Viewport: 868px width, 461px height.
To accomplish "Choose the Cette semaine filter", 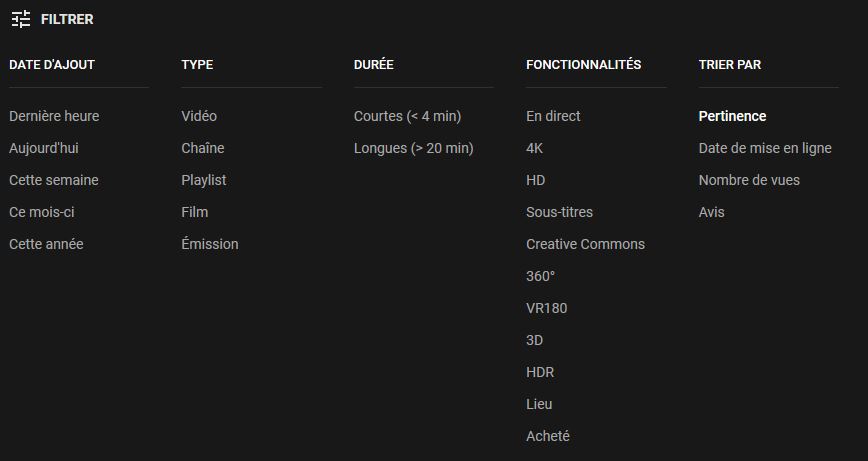I will coord(54,180).
